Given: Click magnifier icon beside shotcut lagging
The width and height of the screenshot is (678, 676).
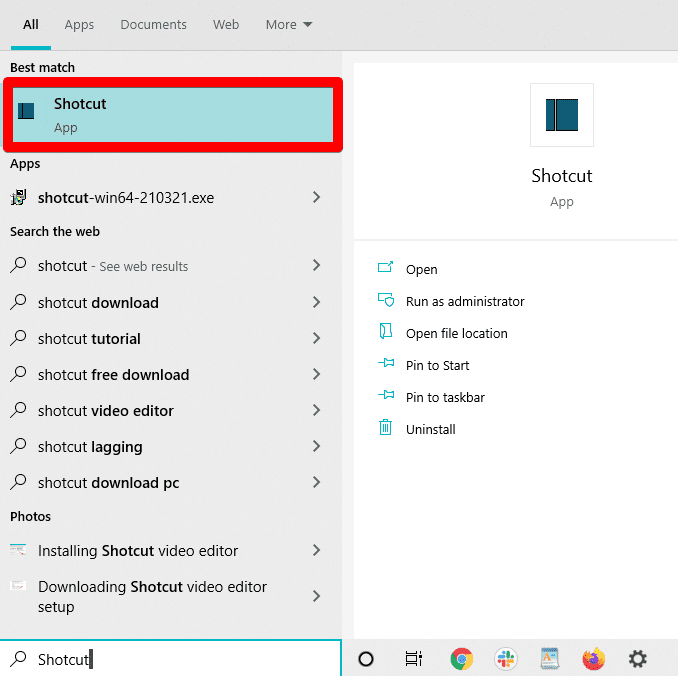Looking at the screenshot, I should (18, 446).
